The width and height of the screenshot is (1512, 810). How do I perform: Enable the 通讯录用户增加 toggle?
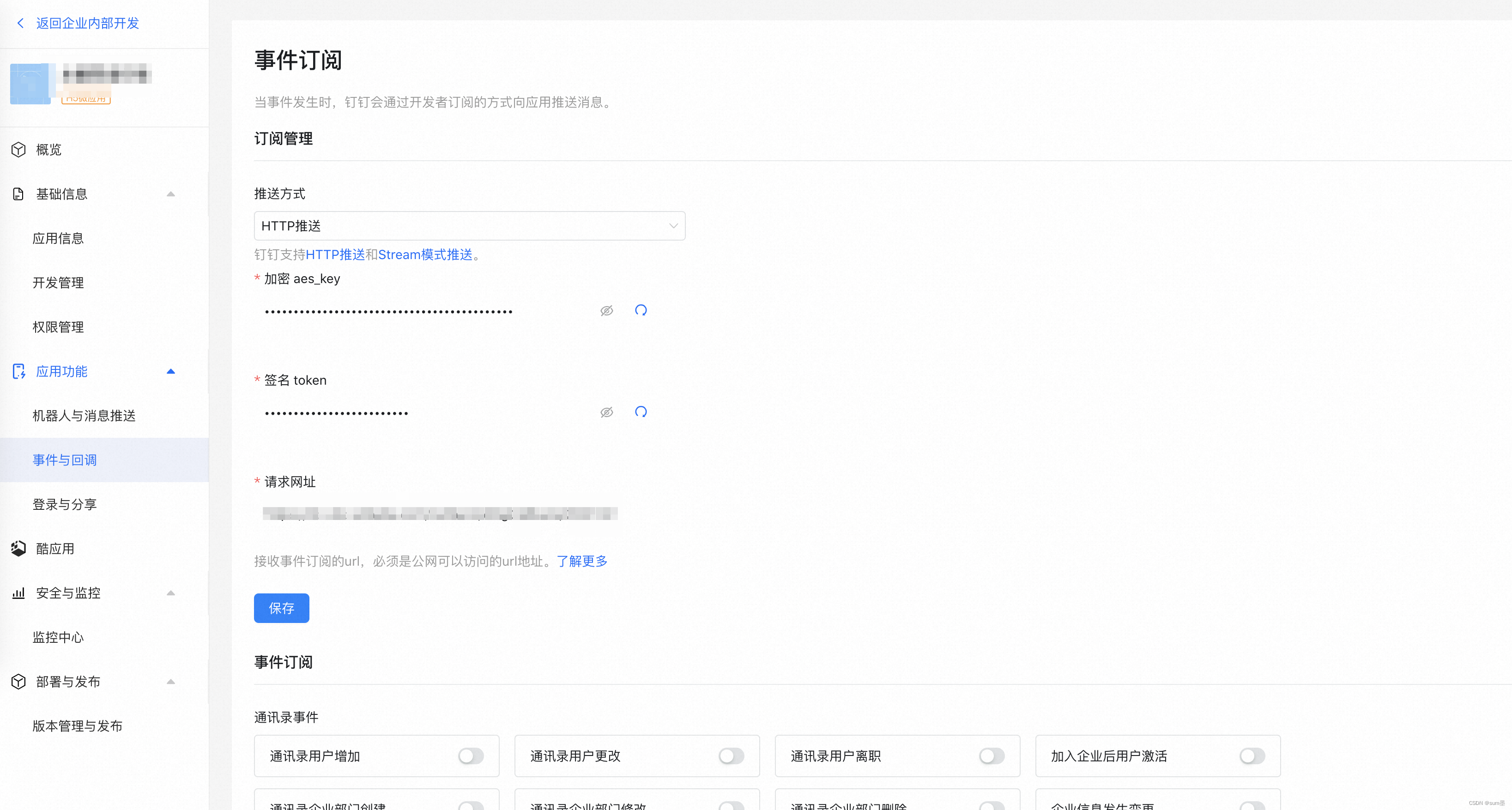471,756
